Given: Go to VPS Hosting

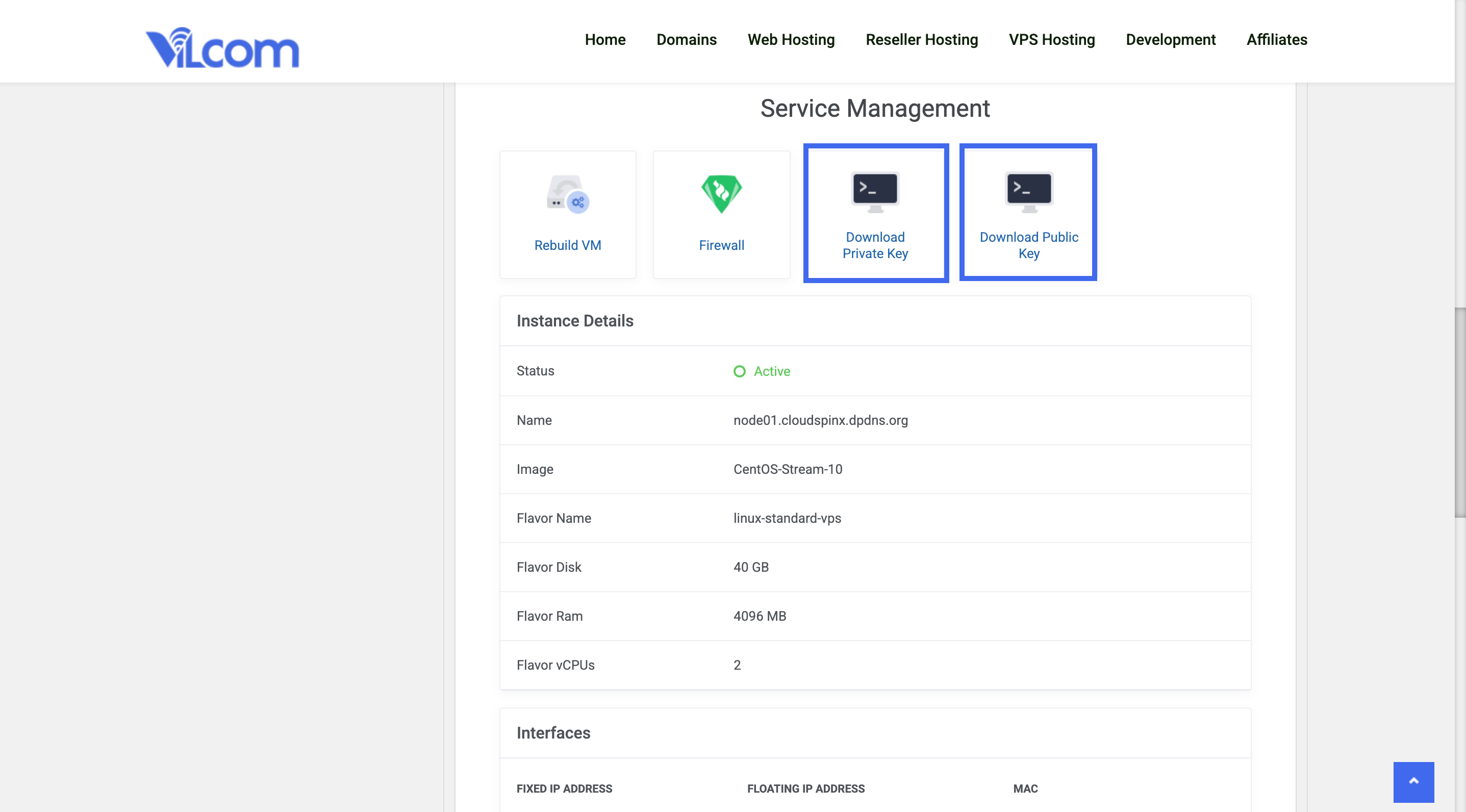Looking at the screenshot, I should coord(1052,40).
